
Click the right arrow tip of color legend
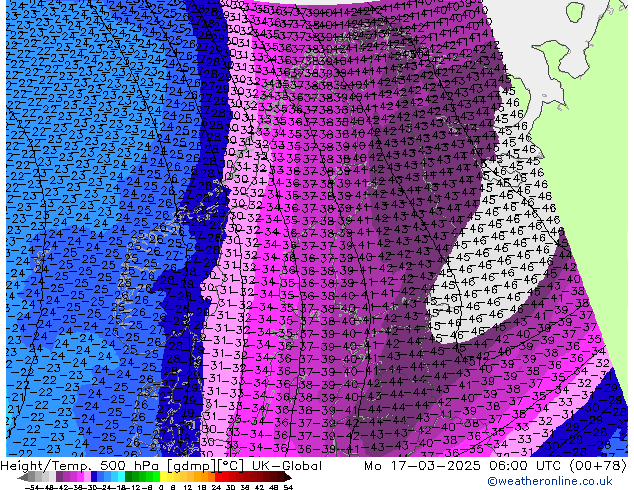click(x=290, y=478)
